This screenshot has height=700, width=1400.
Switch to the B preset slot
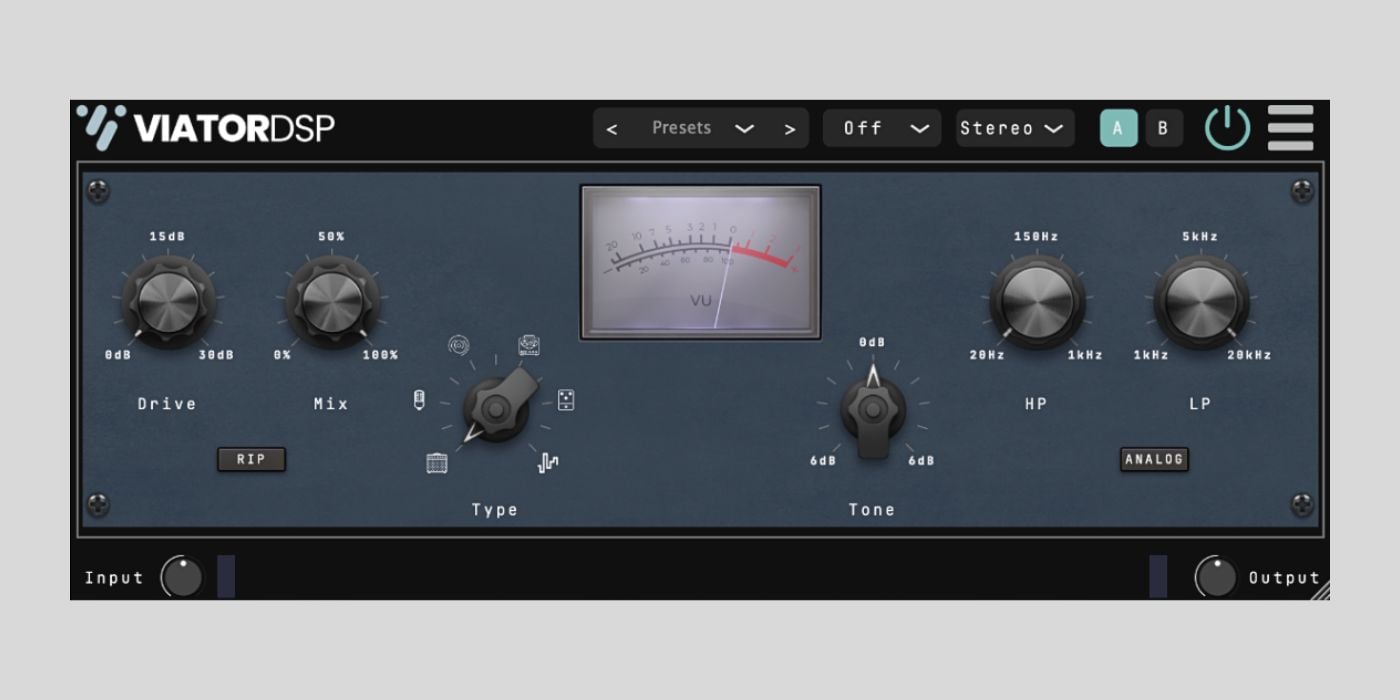click(x=1164, y=127)
